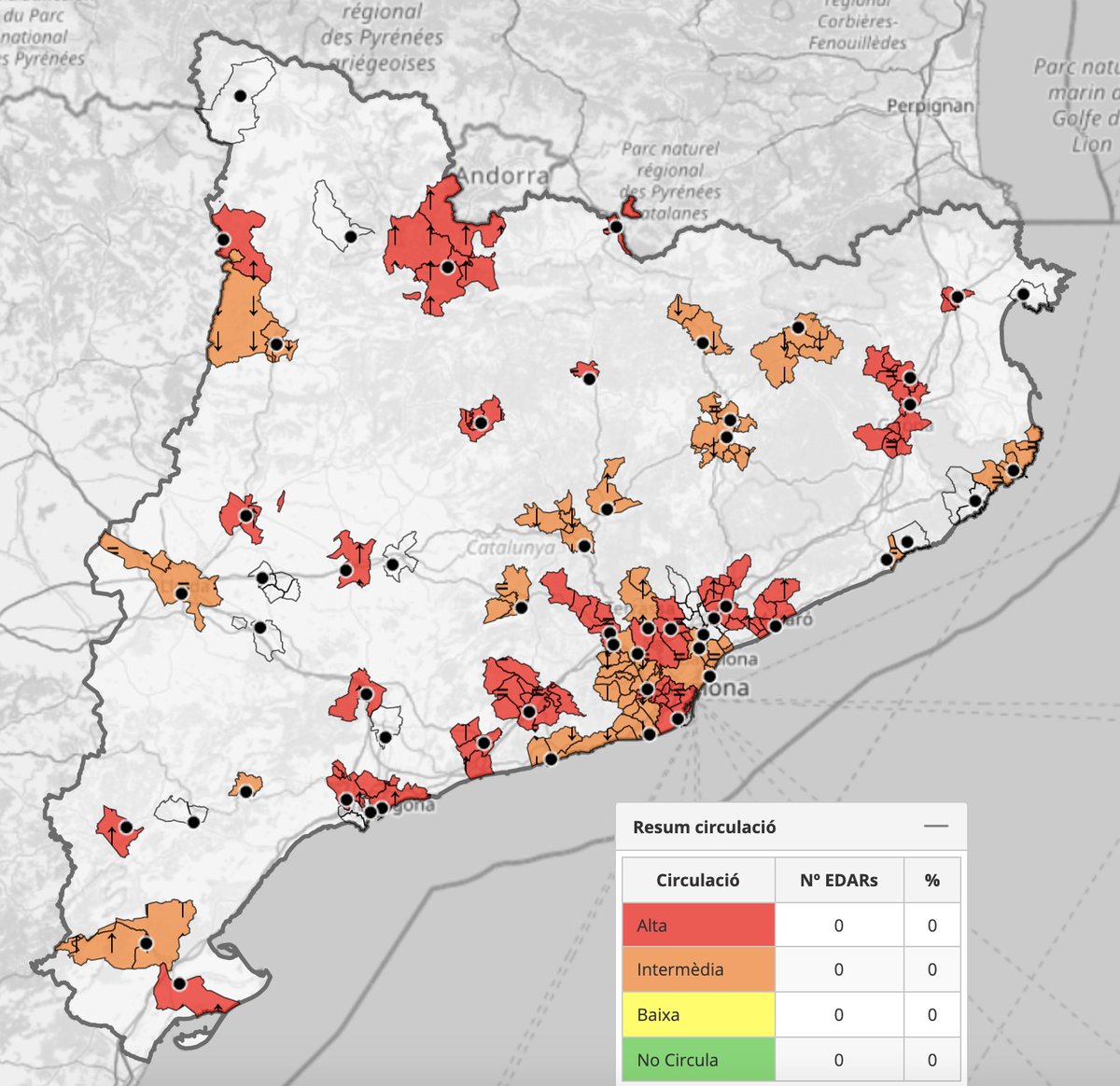Click the No Circula green legend swatch
Image resolution: width=1120 pixels, height=1086 pixels.
coord(699,1060)
